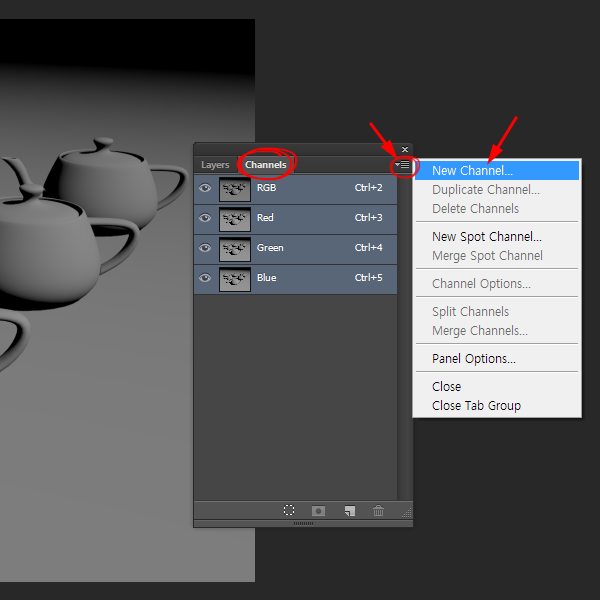
Task: Click the Blue channel thumbnail
Action: [x=235, y=279]
